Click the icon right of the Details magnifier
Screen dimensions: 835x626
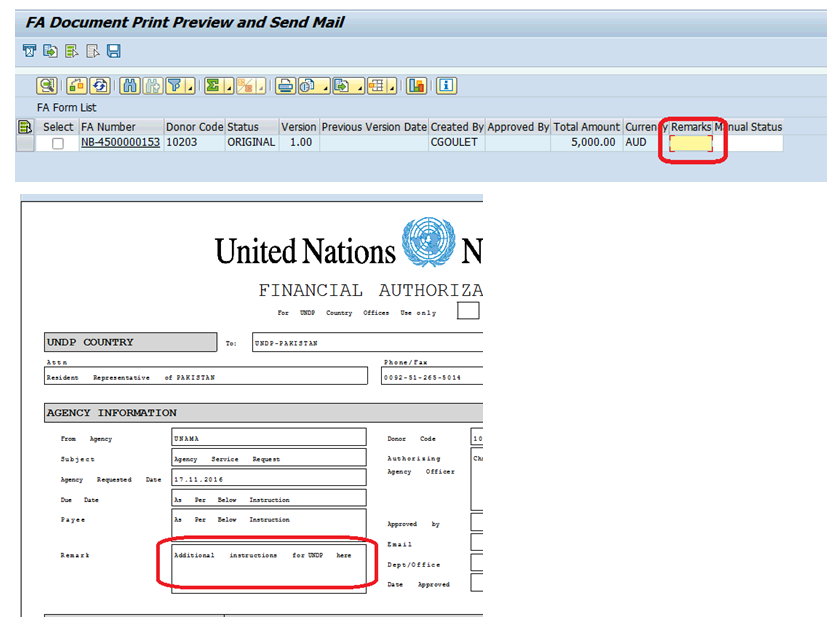(x=77, y=86)
